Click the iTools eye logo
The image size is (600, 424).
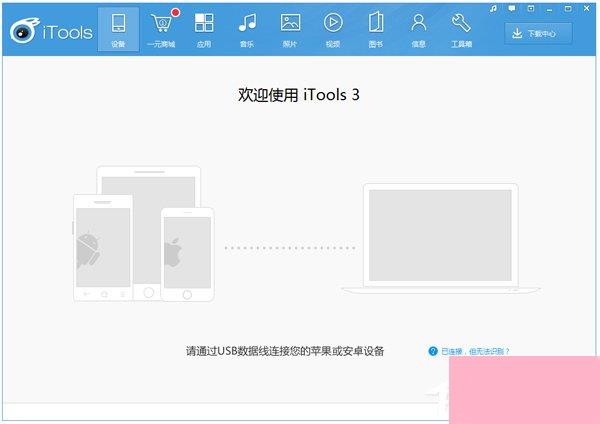pyautogui.click(x=24, y=30)
